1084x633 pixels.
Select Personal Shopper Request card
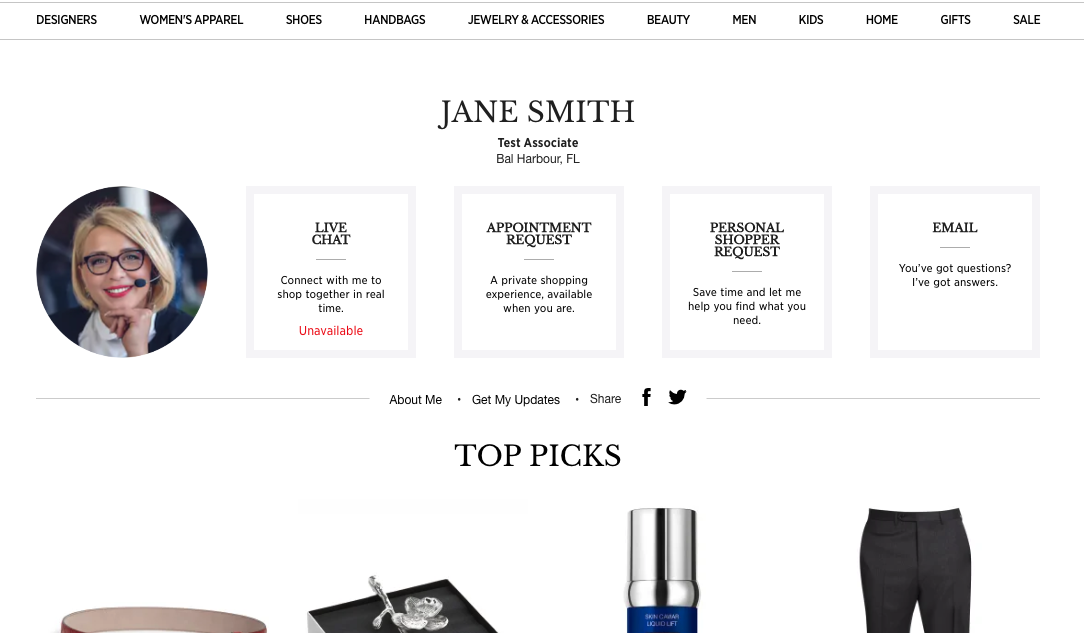pos(747,272)
